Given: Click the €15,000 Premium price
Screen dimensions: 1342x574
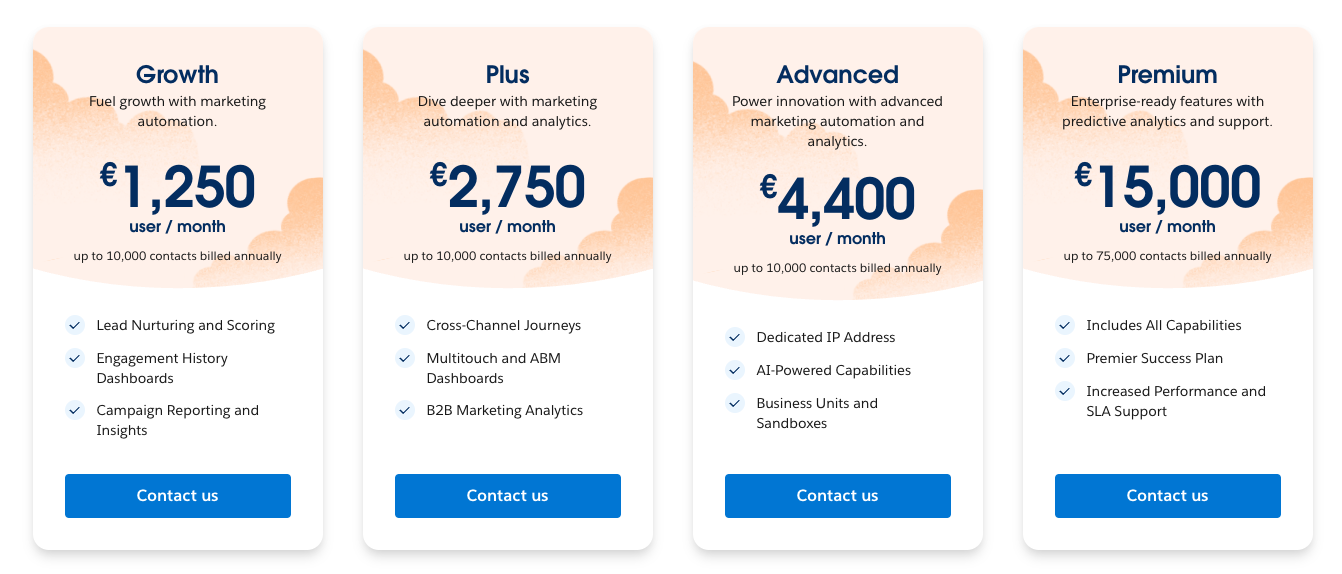Looking at the screenshot, I should point(1167,188).
